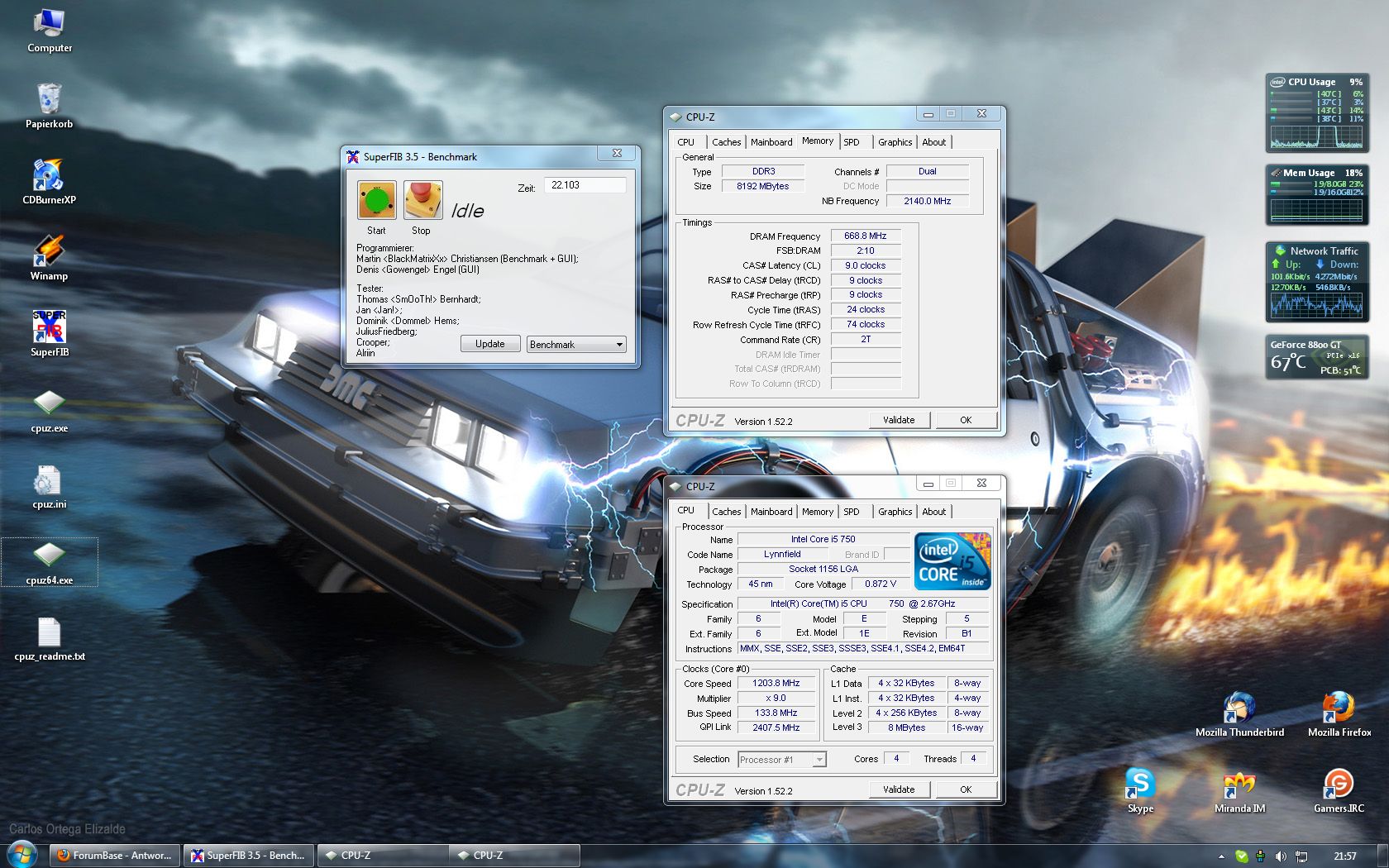Click the memory Size value 8192 MBytes

click(x=762, y=186)
